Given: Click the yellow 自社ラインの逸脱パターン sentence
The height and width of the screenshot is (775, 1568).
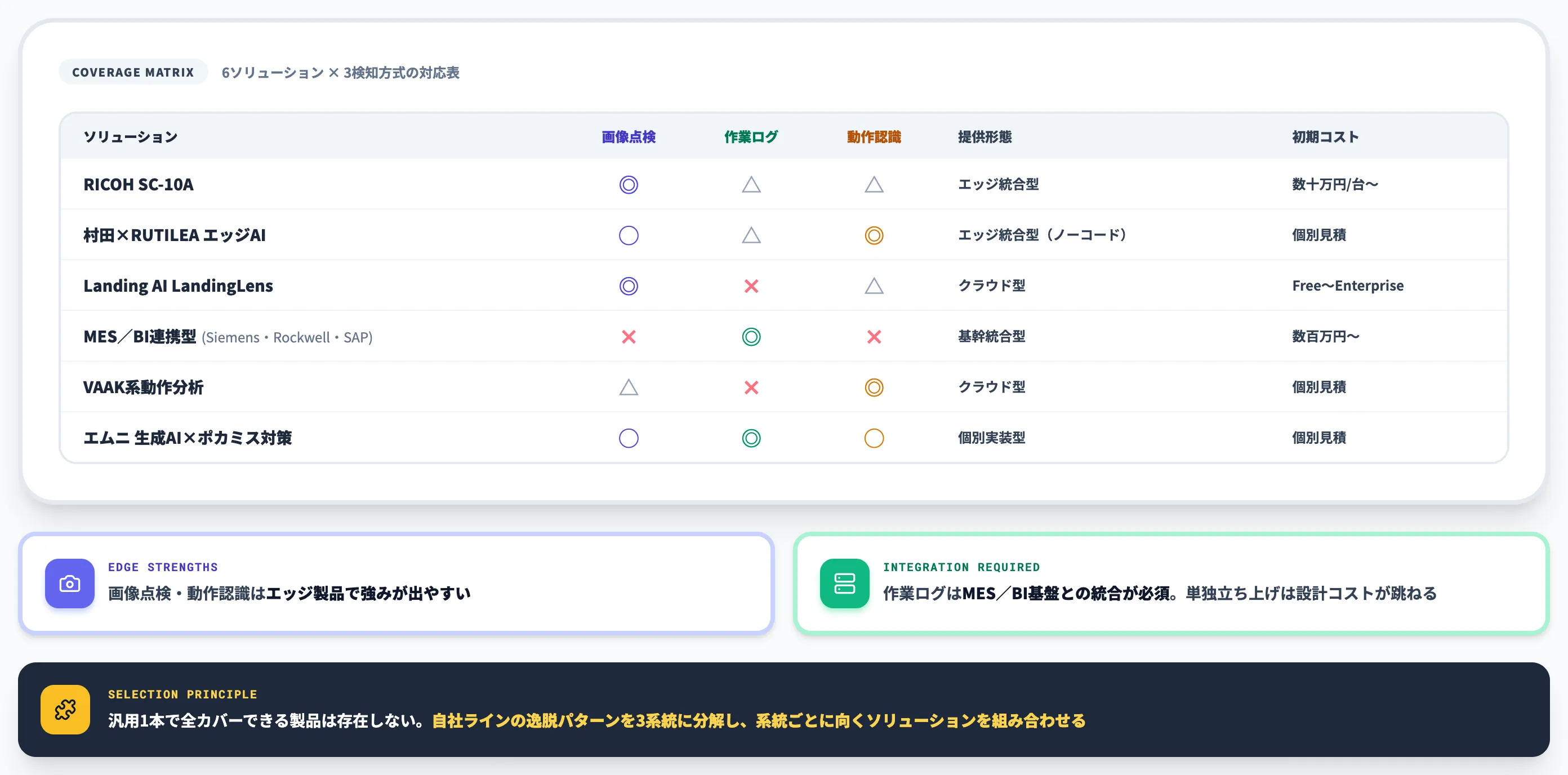Looking at the screenshot, I should [x=759, y=720].
